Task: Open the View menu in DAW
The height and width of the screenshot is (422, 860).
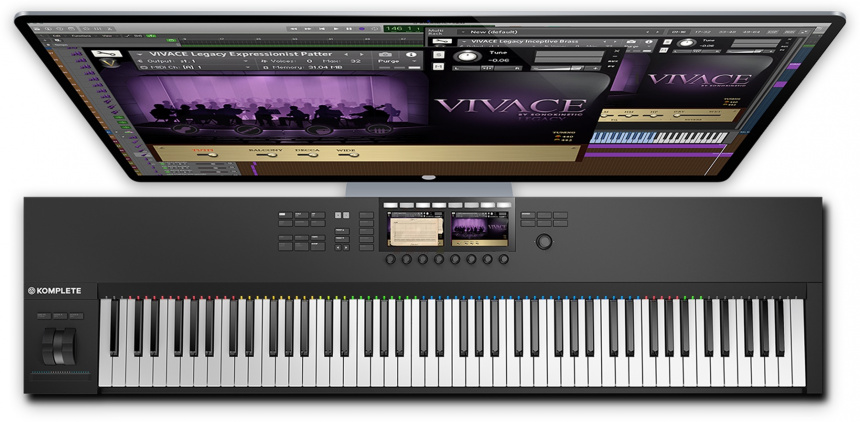Action: point(107,35)
